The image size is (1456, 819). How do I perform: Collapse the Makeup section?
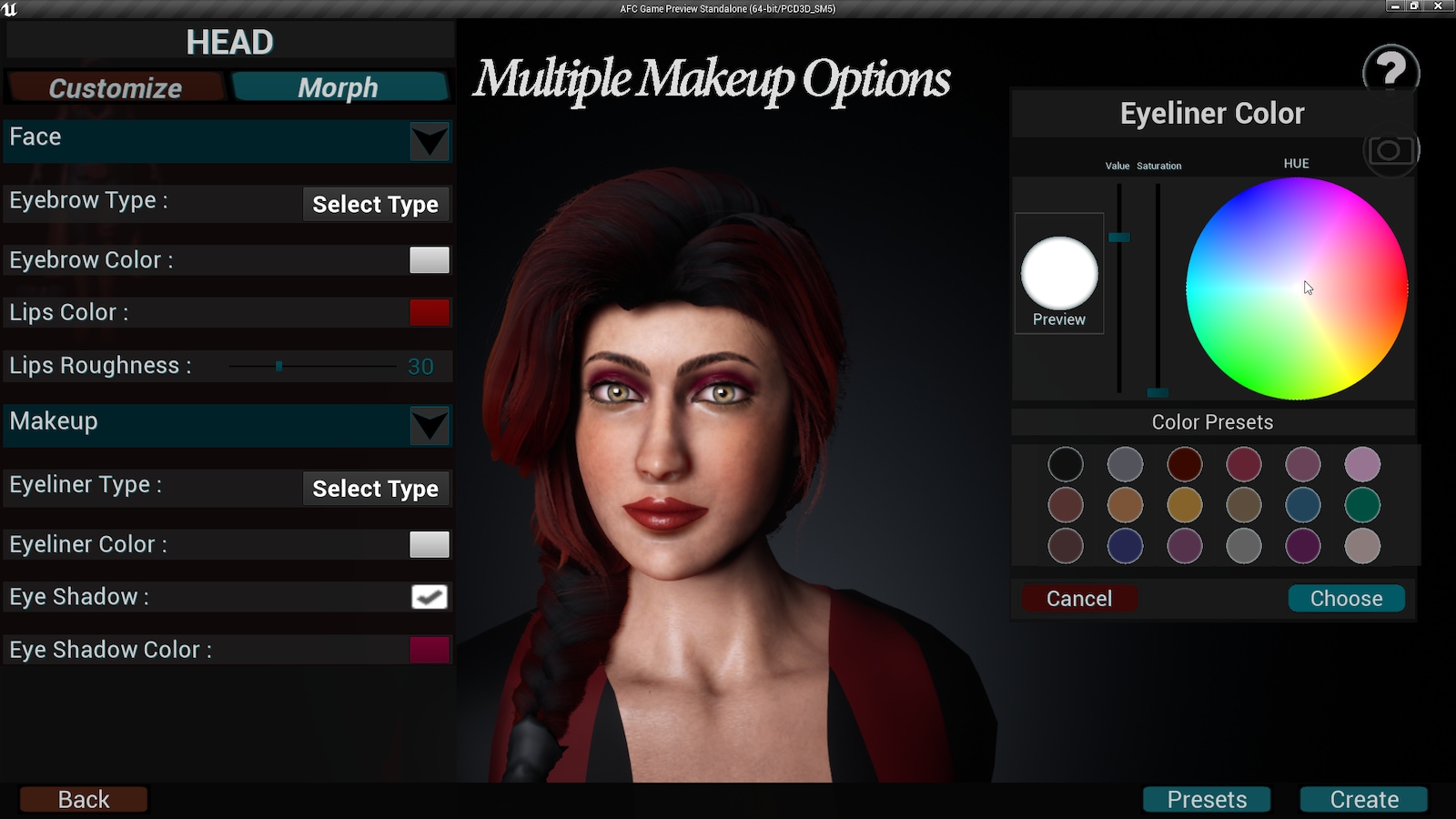point(429,426)
